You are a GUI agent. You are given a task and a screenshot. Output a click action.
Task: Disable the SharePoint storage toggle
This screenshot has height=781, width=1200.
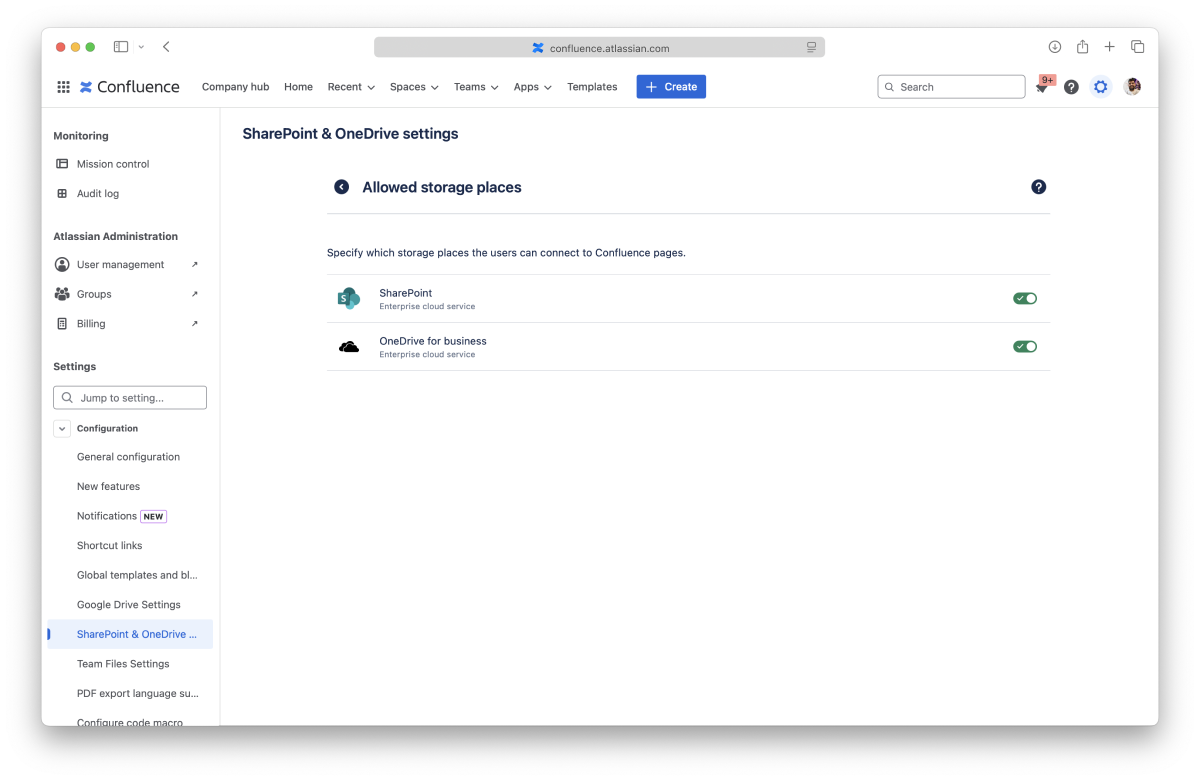click(1024, 298)
